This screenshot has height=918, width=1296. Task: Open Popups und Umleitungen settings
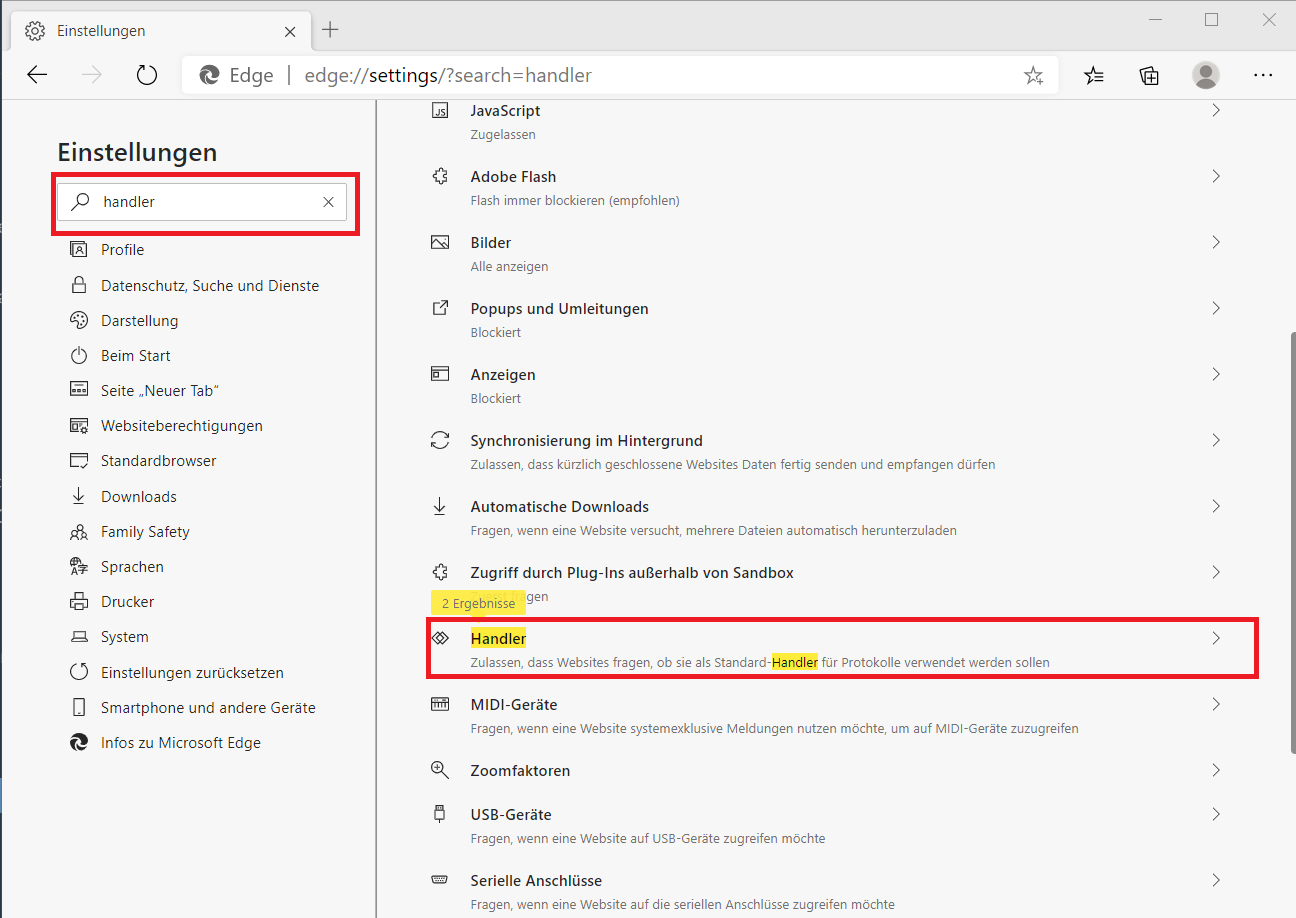coord(559,309)
